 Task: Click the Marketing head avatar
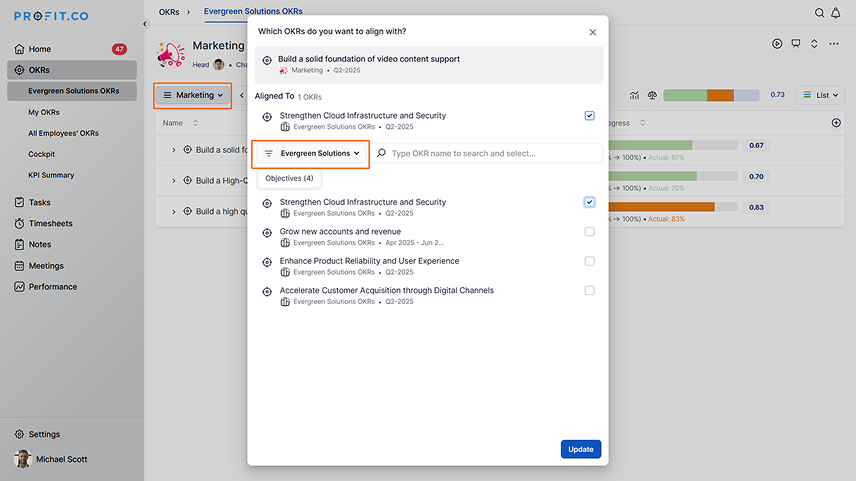click(219, 64)
